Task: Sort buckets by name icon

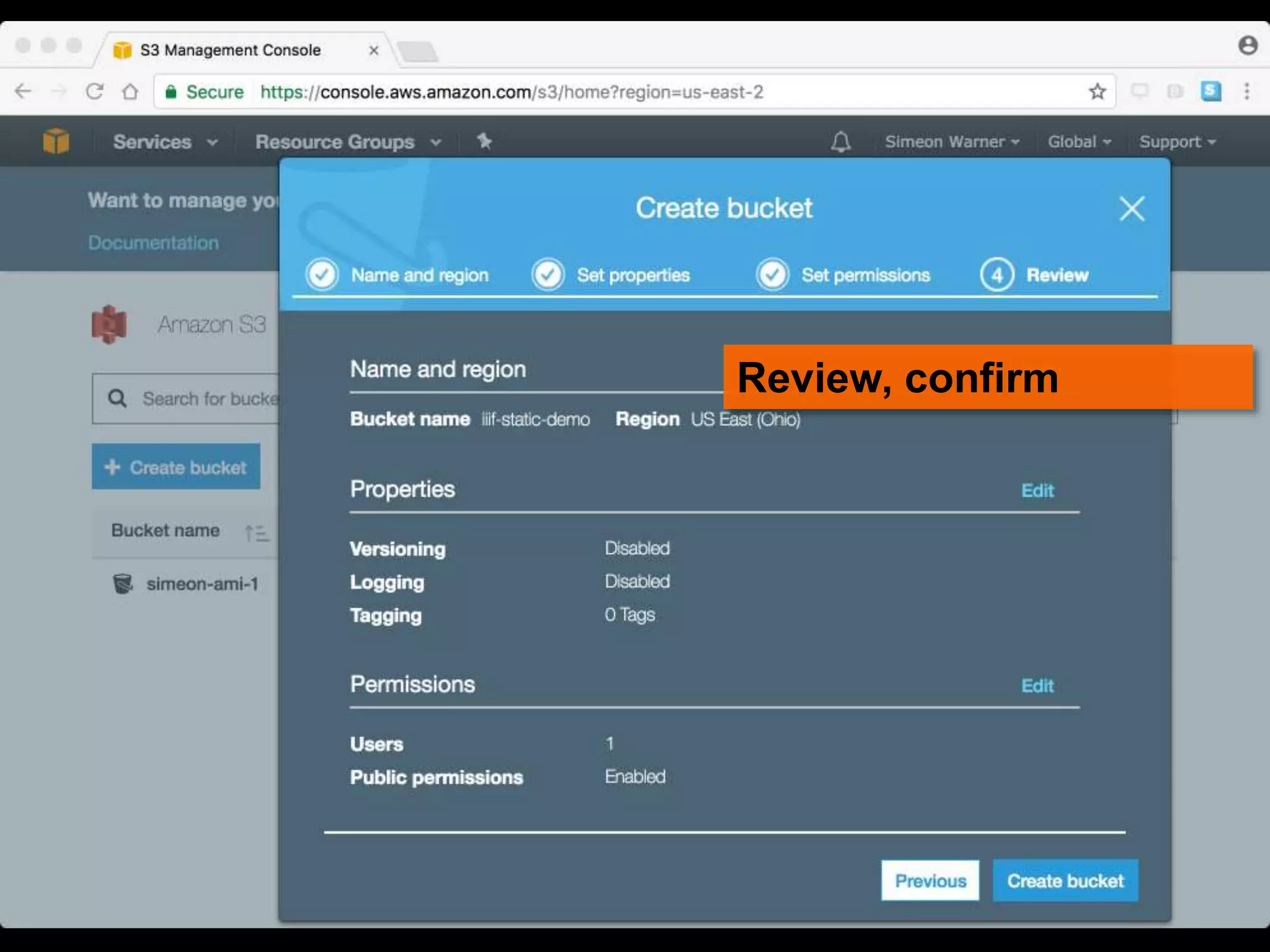Action: 257,532
